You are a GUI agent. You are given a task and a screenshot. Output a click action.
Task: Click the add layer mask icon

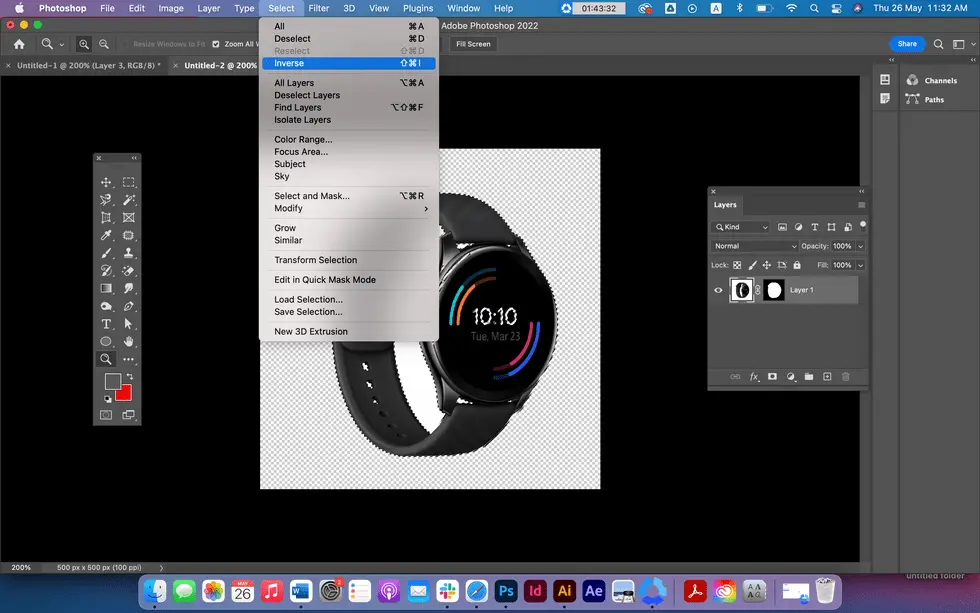(772, 377)
